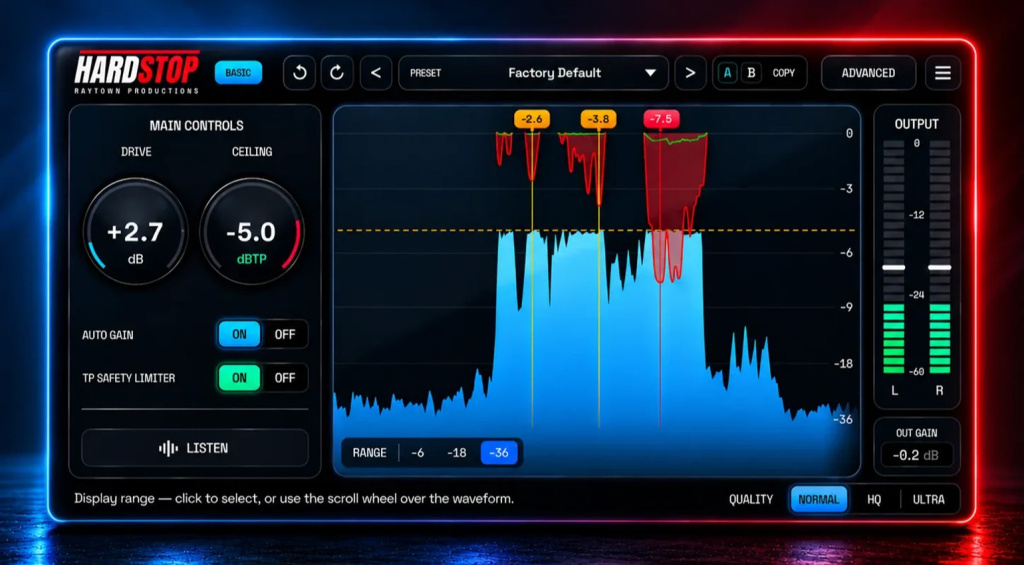The width and height of the screenshot is (1024, 565).
Task: Click the Out Gain -0.2 dB field
Action: pos(917,455)
